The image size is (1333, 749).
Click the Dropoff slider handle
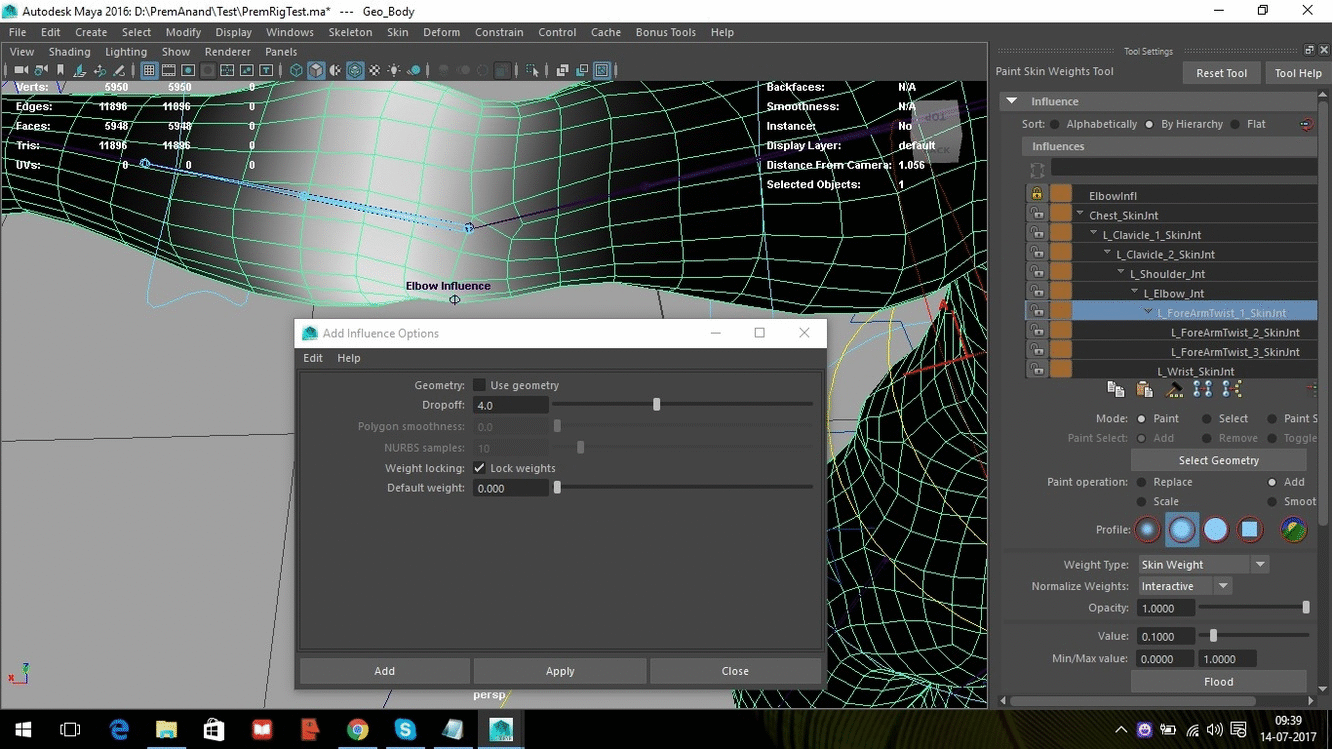[x=657, y=405]
